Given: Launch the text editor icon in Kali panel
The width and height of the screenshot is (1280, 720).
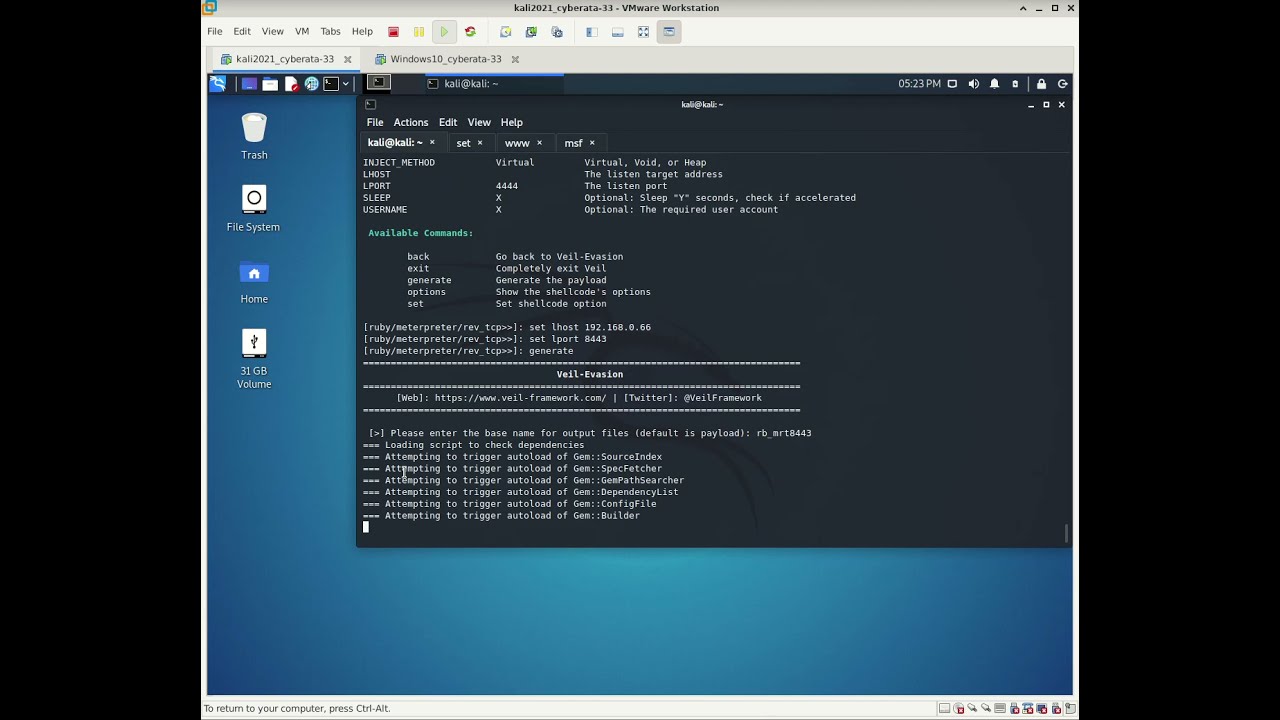Looking at the screenshot, I should coord(291,84).
